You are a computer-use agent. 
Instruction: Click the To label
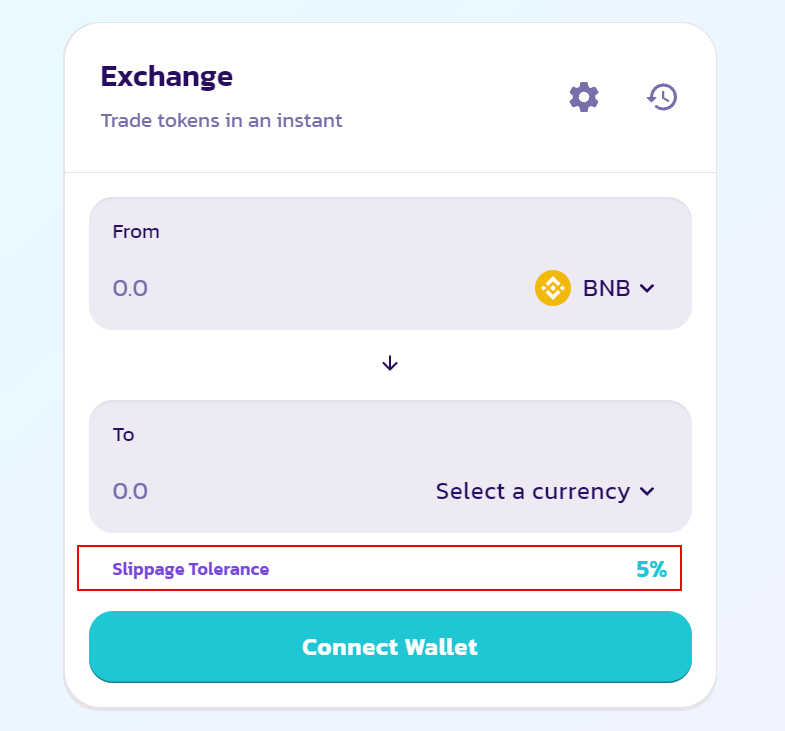pos(123,435)
